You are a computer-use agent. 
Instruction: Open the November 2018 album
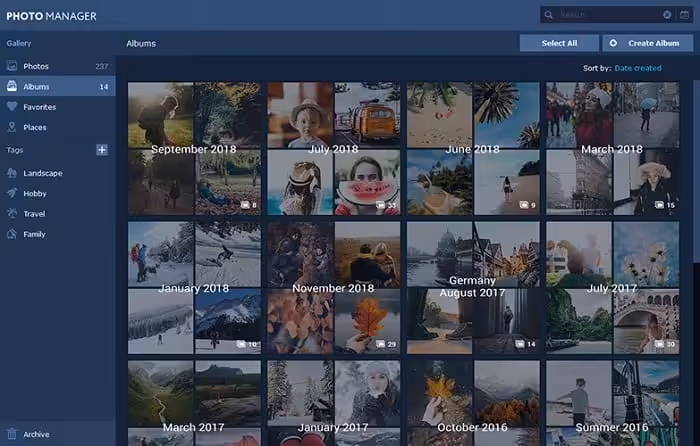pos(333,288)
